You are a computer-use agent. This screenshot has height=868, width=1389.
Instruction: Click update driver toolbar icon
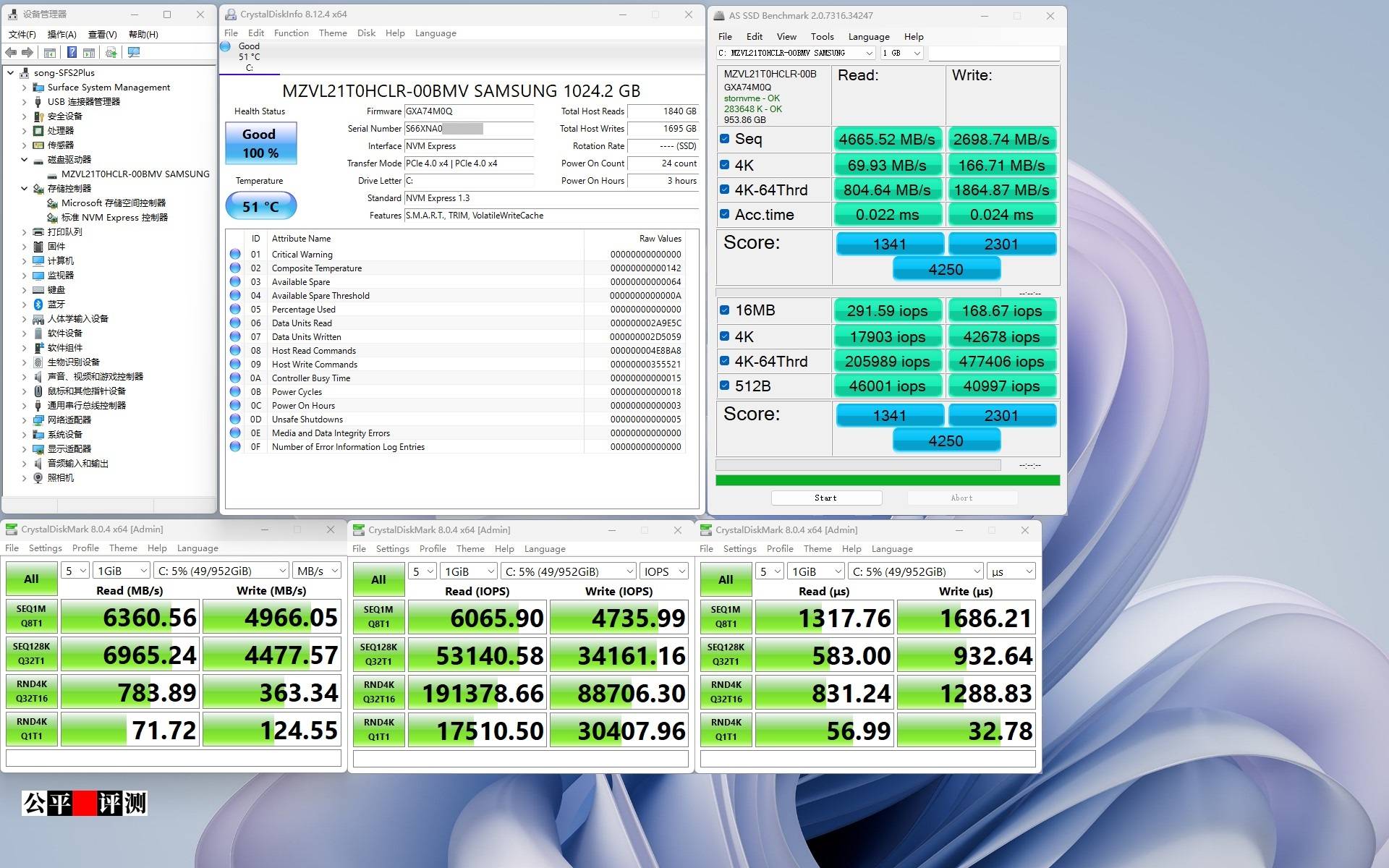[x=111, y=52]
